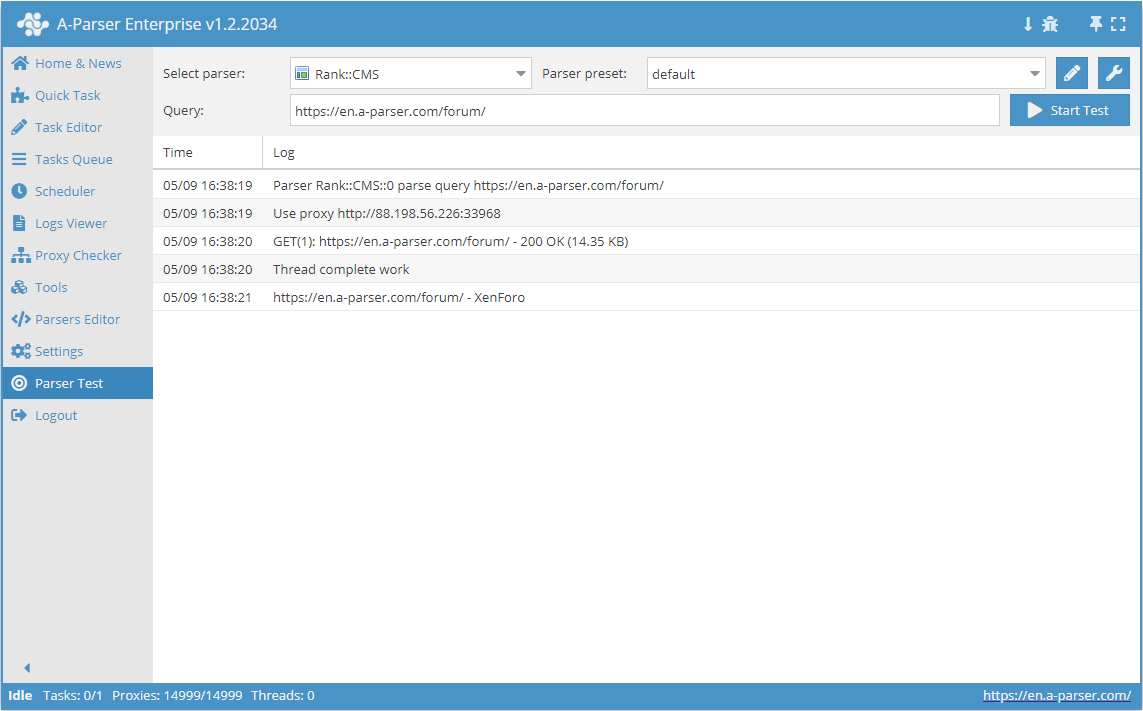The width and height of the screenshot is (1143, 711).
Task: Expand the Parser preset dropdown
Action: coord(845,74)
